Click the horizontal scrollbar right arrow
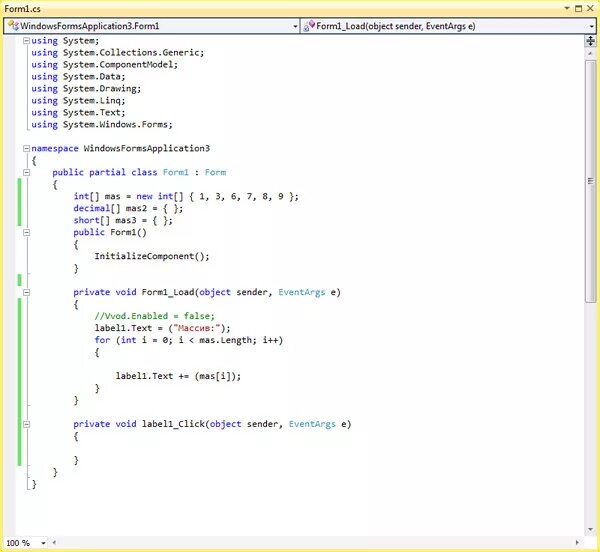600x552 pixels. click(x=577, y=542)
